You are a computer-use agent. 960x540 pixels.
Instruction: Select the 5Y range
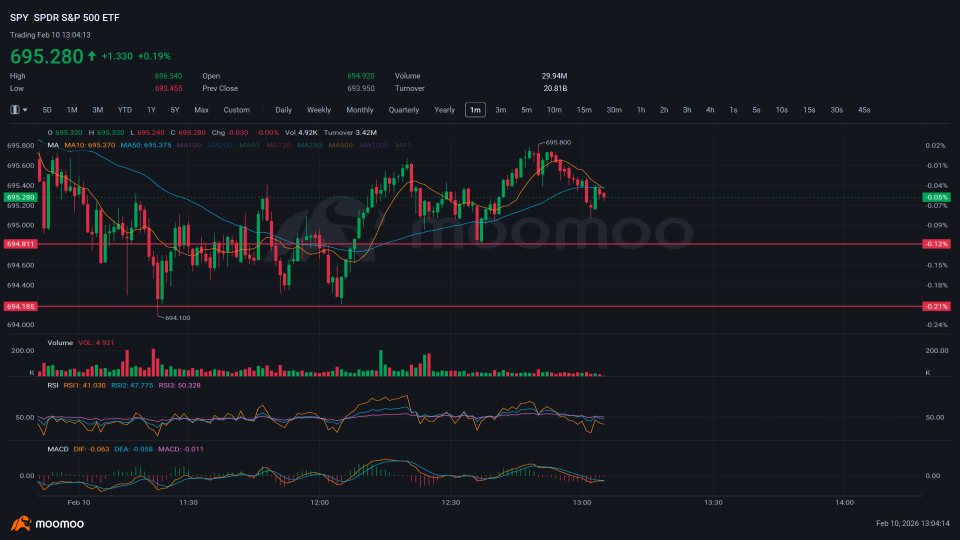click(175, 110)
